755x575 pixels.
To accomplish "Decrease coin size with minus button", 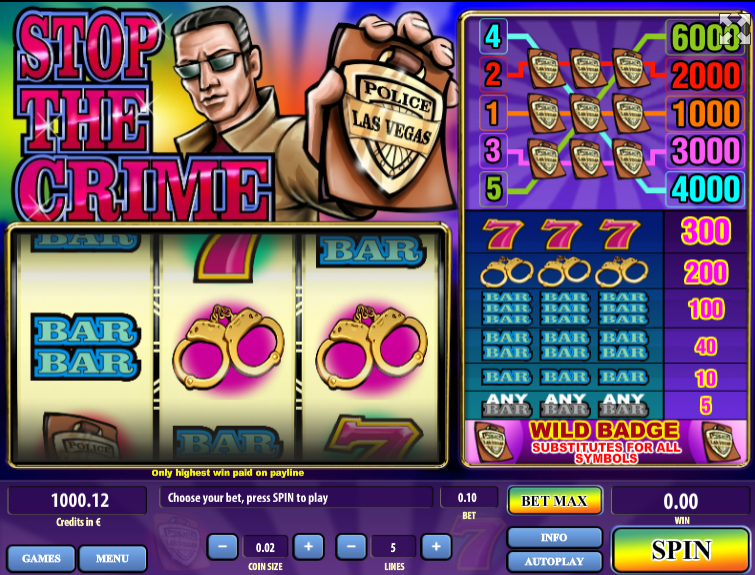I will tap(222, 547).
